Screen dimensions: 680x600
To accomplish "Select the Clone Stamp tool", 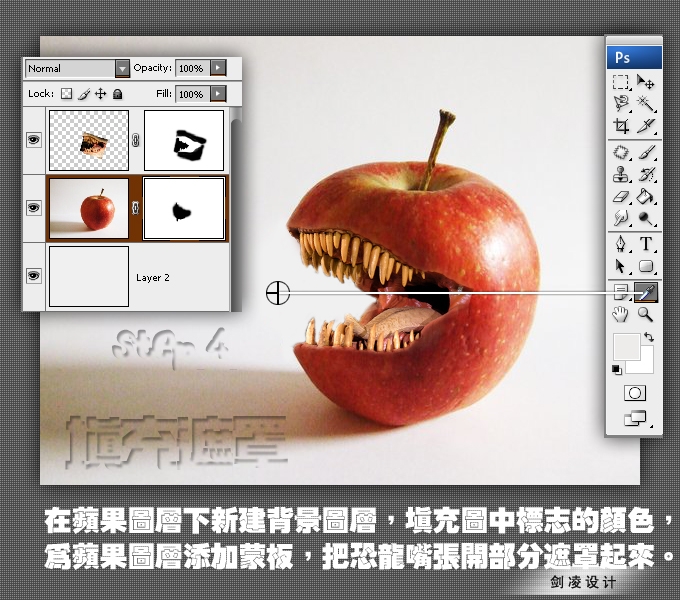I will (621, 174).
